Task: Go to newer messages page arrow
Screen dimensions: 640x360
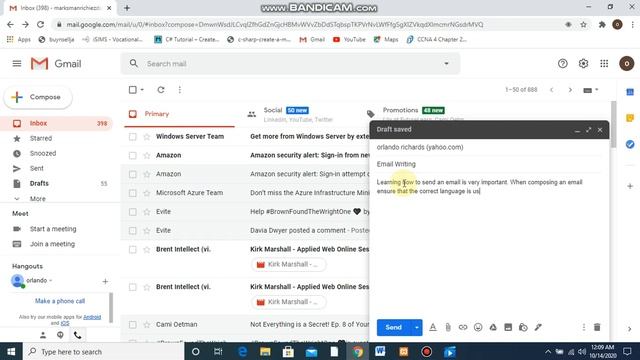Action: (551, 90)
